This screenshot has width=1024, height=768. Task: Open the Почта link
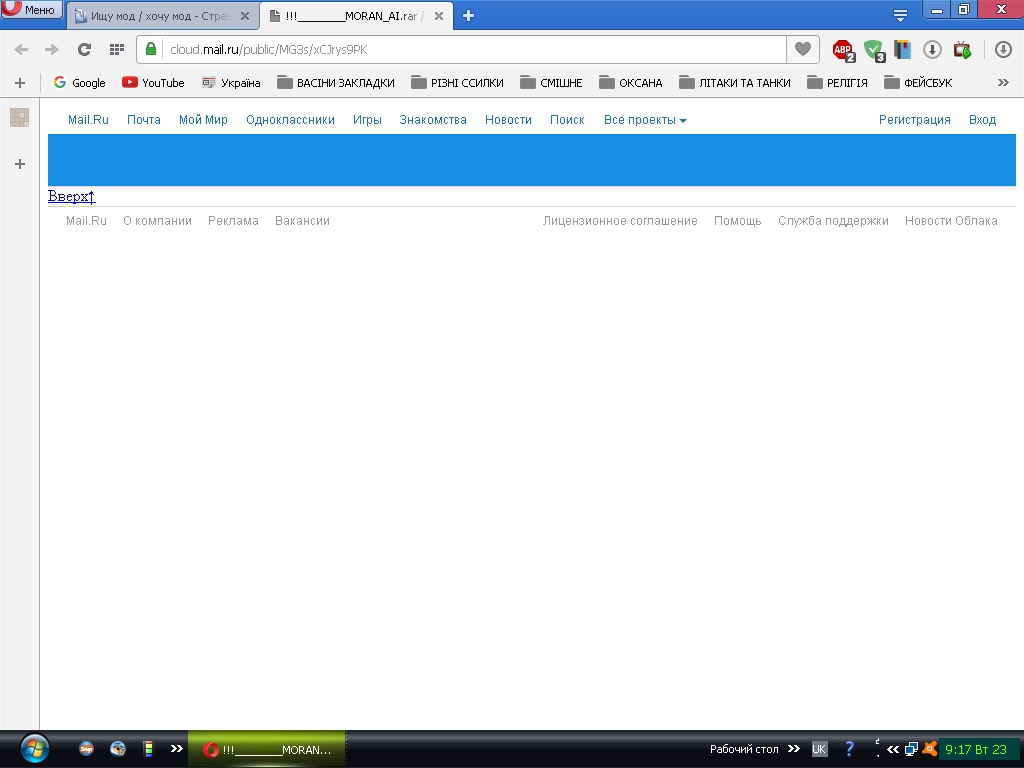(144, 120)
